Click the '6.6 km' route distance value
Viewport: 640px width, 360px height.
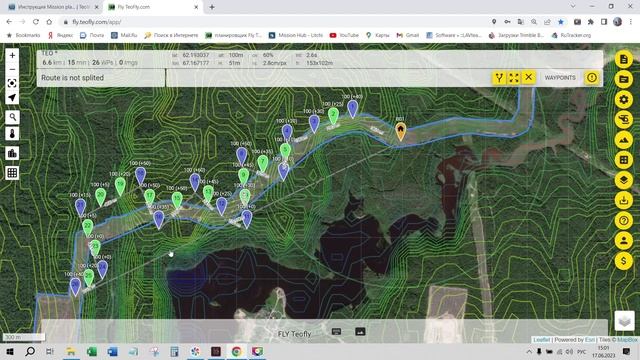click(x=52, y=62)
